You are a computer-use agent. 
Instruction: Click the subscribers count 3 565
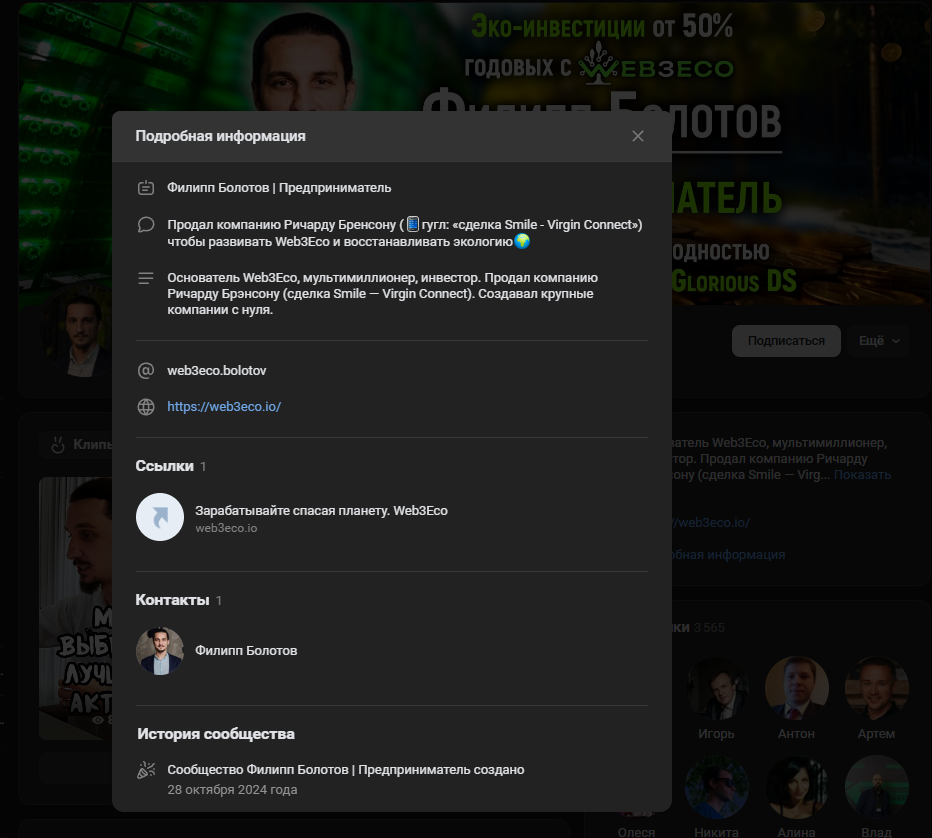[709, 628]
